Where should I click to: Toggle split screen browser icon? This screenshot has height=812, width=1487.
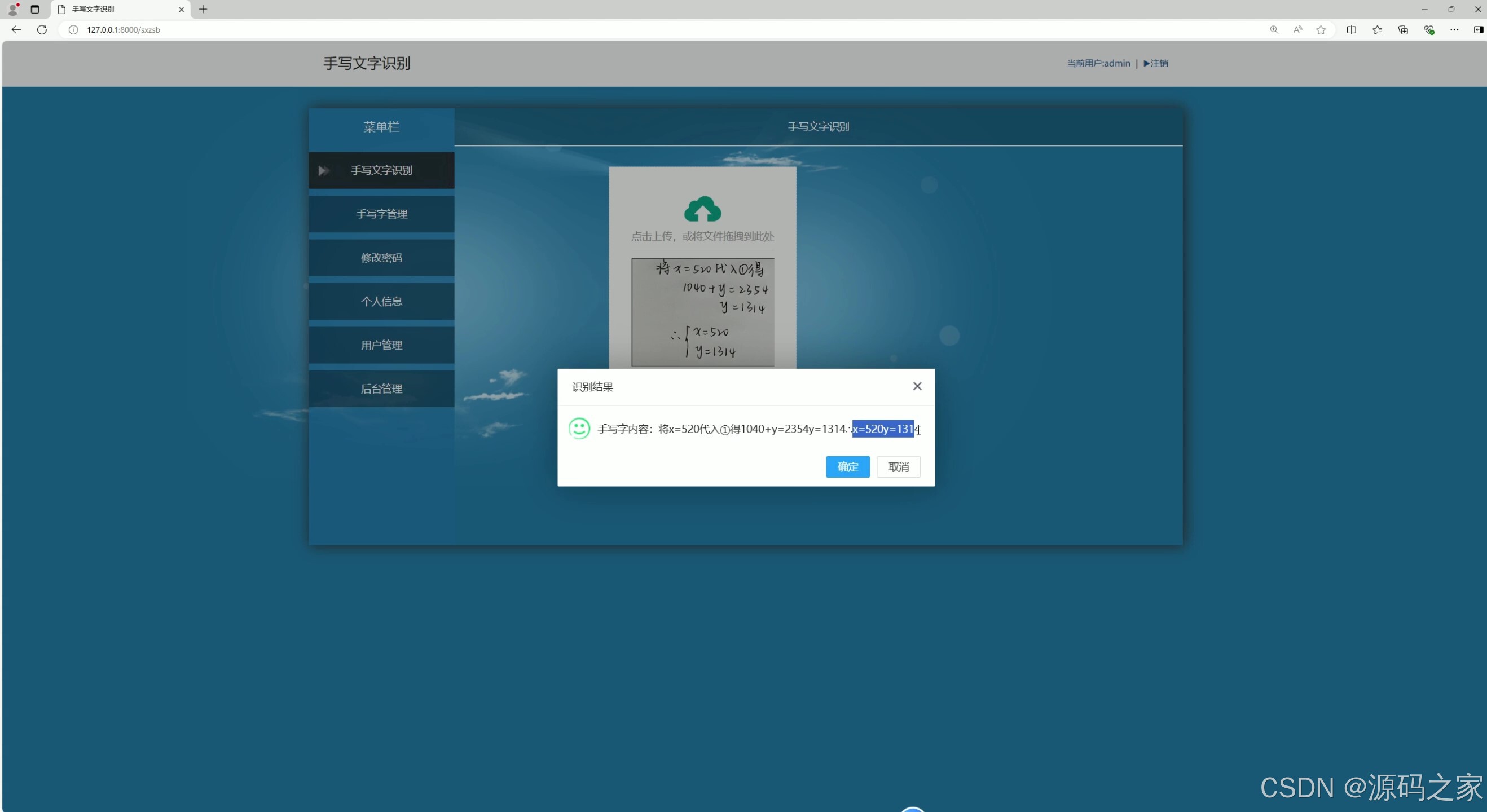pyautogui.click(x=1352, y=29)
